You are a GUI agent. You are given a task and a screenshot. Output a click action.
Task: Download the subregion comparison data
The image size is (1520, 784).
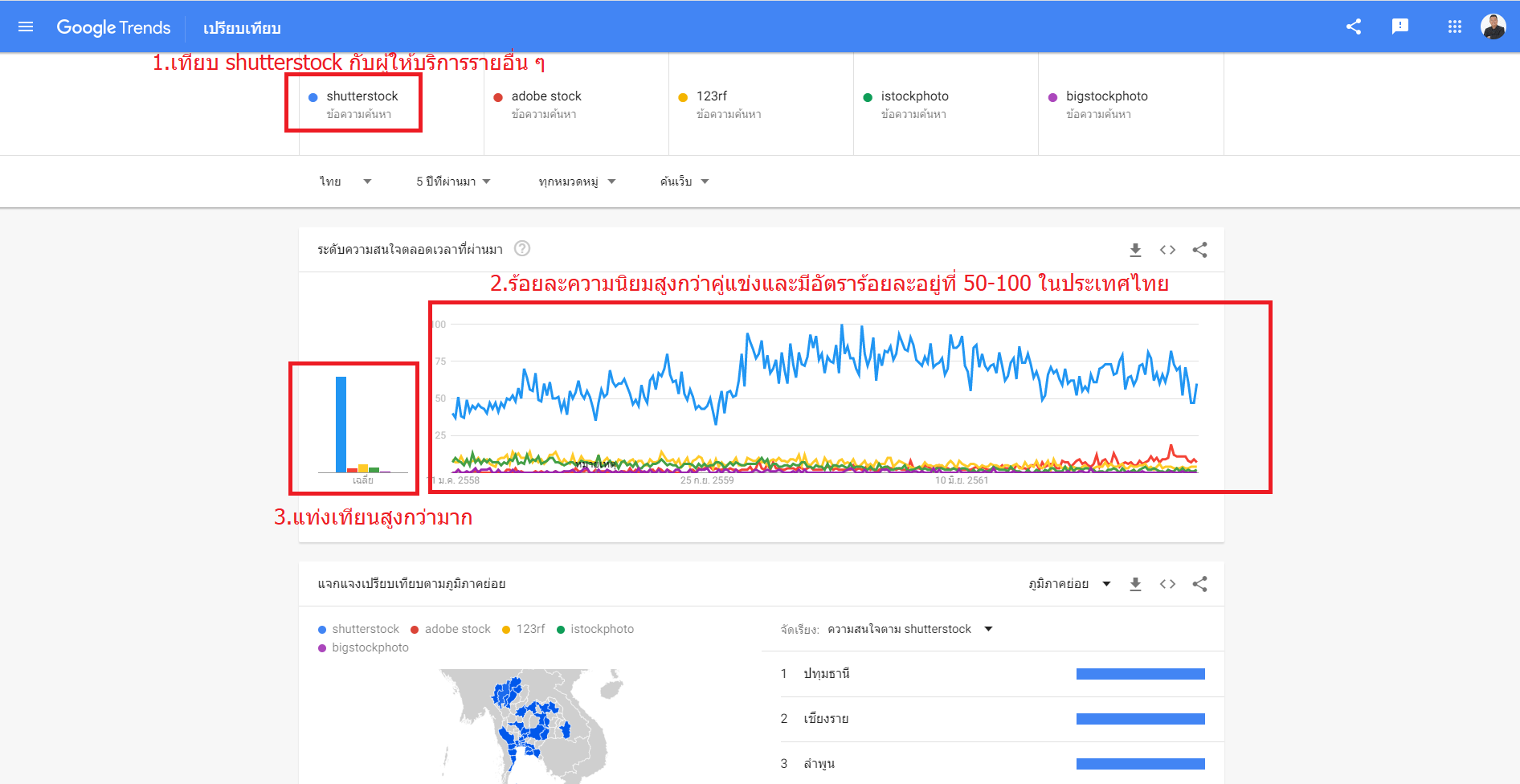(x=1135, y=584)
